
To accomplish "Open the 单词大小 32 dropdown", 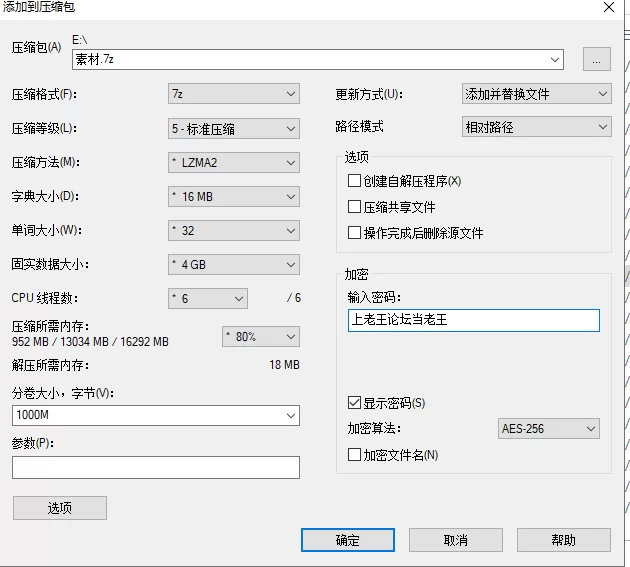I will (x=234, y=231).
